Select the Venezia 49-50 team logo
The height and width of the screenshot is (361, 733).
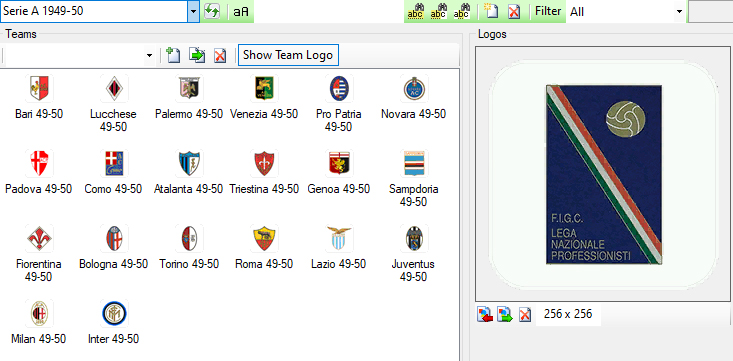[x=264, y=88]
